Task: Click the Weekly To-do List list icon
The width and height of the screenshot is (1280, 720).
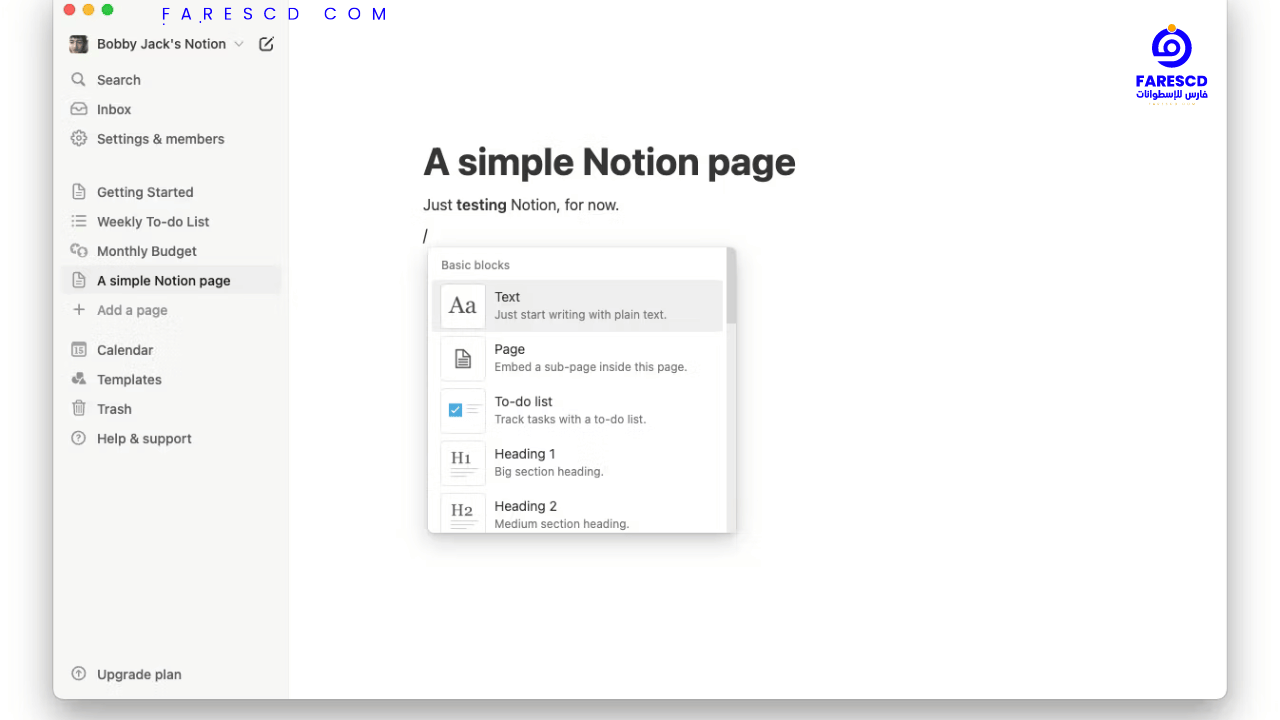Action: pos(79,221)
